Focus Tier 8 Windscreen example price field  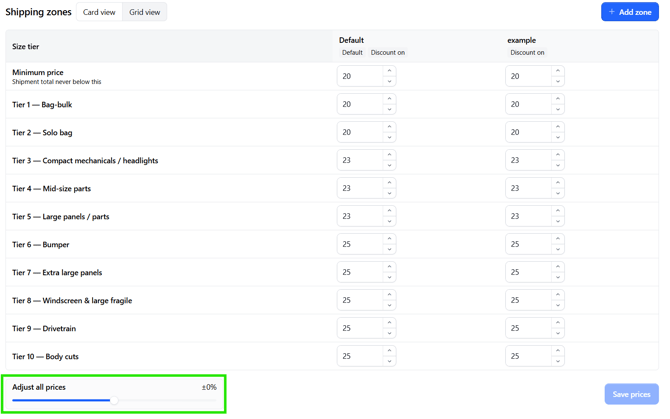535,300
